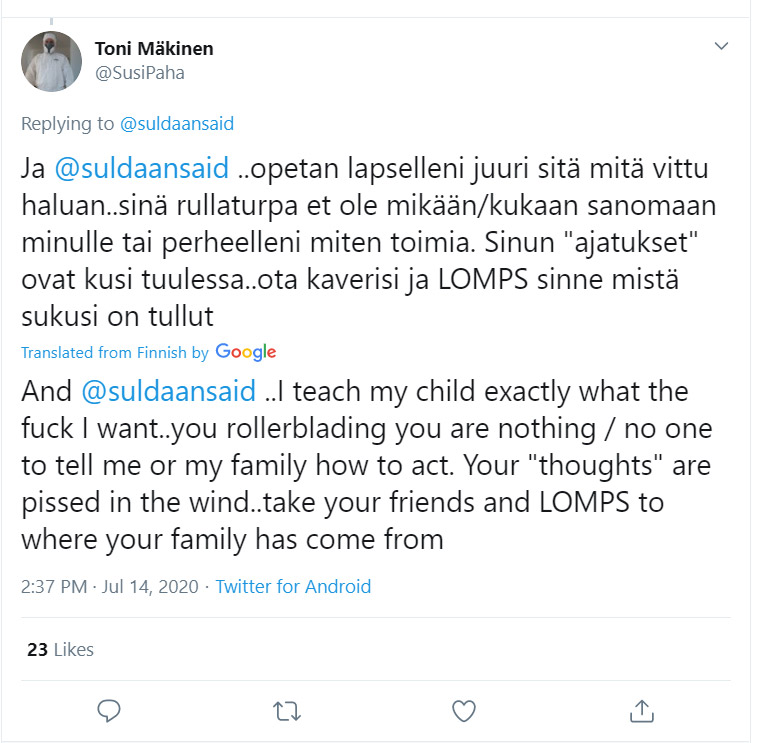This screenshot has width=775, height=743.
Task: View the 23 Likes list
Action: click(60, 649)
